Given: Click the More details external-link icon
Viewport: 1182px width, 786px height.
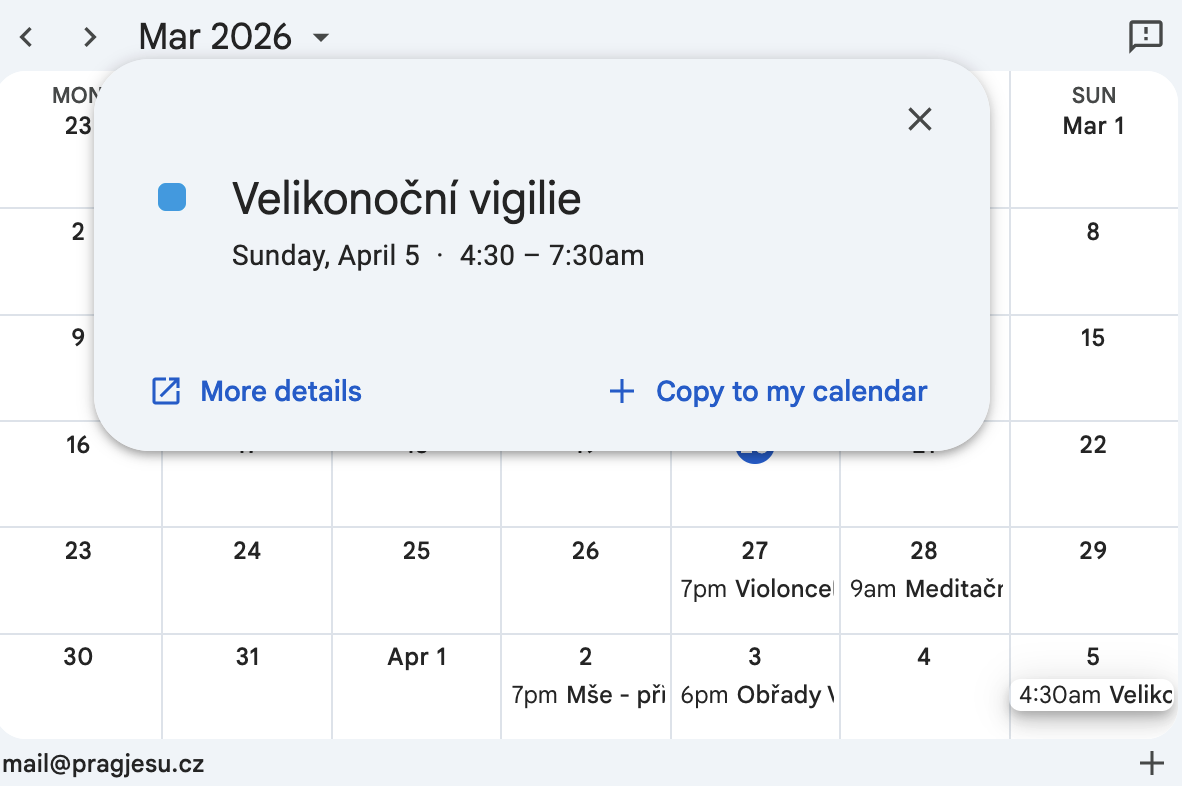Looking at the screenshot, I should coord(165,391).
